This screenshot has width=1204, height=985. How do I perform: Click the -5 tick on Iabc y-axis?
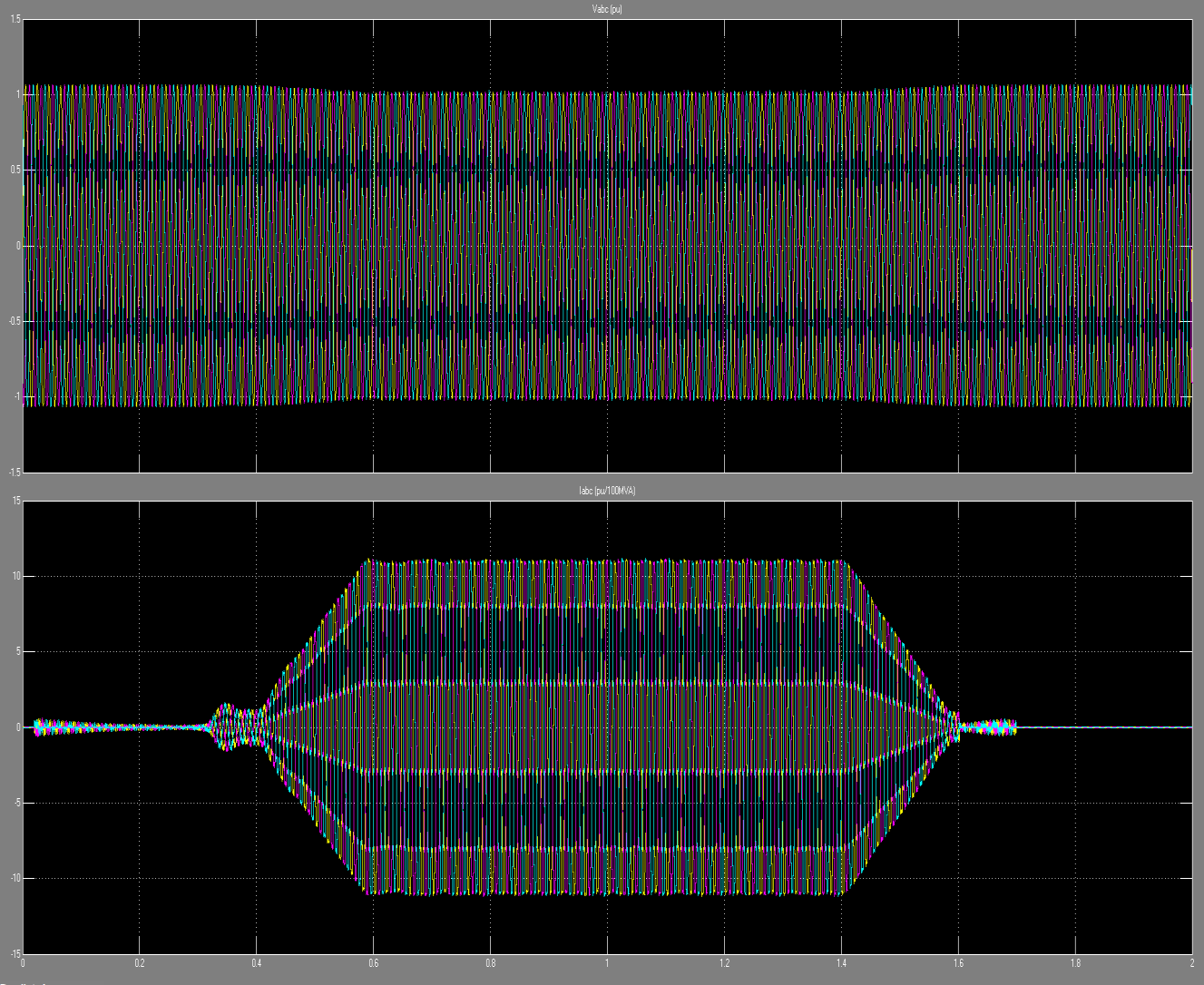tap(16, 803)
